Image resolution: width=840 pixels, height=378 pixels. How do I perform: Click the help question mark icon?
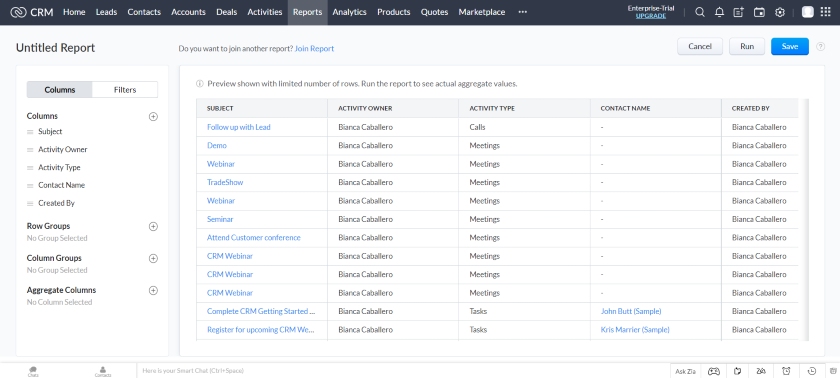click(x=821, y=47)
